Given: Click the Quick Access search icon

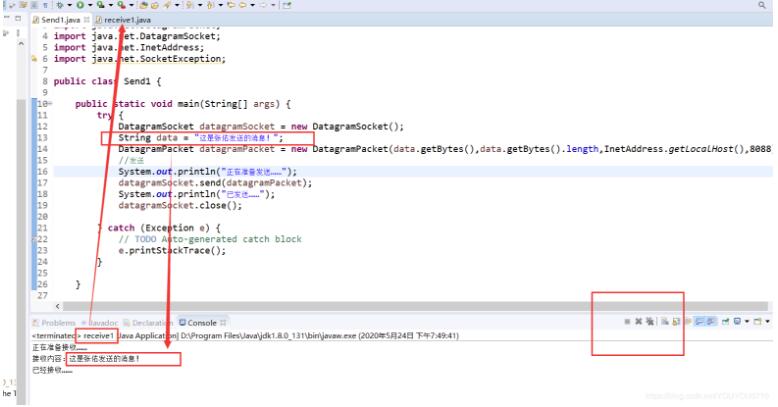Looking at the screenshot, I should click(x=762, y=5).
